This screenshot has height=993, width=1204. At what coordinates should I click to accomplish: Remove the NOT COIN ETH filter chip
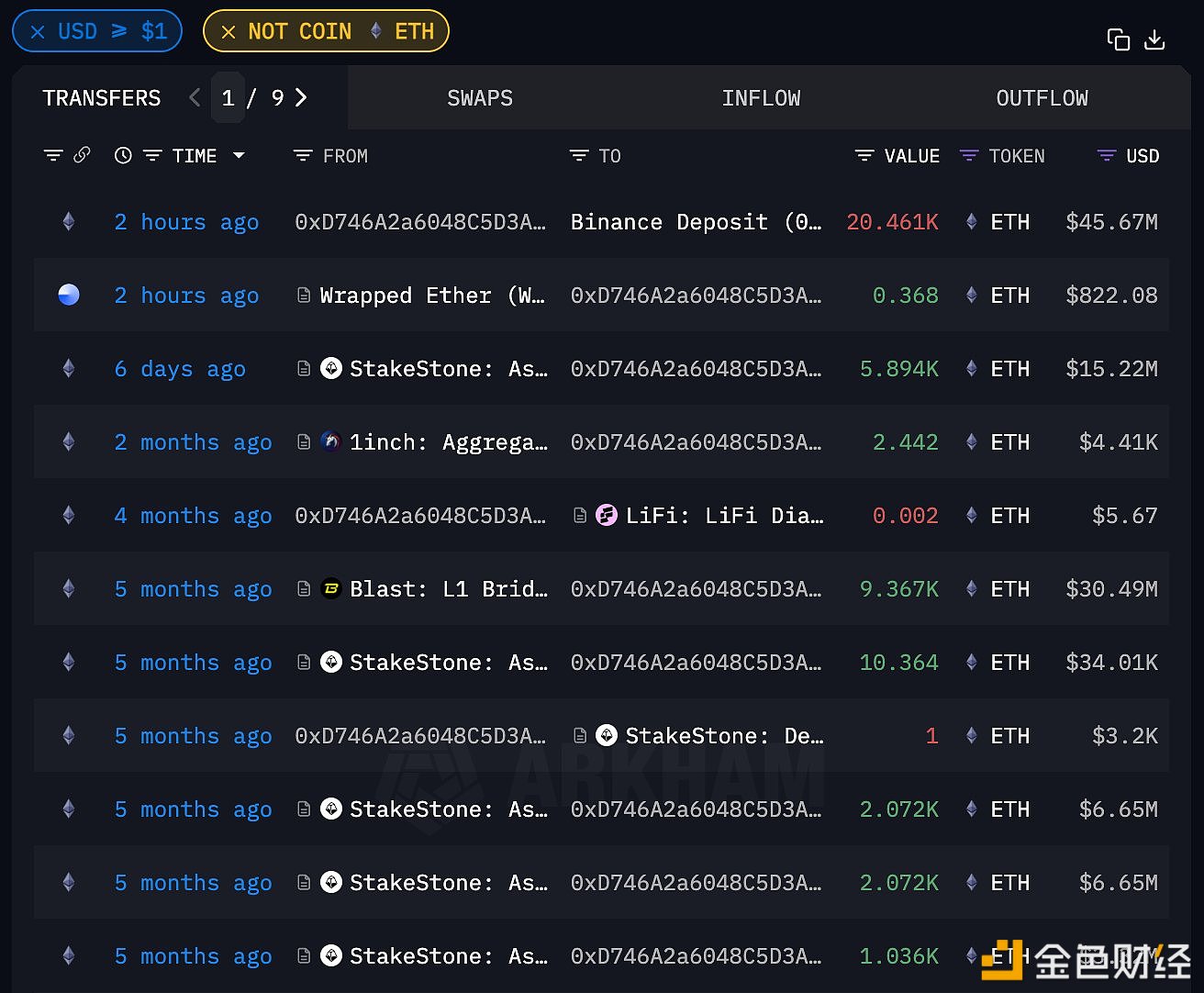229,32
